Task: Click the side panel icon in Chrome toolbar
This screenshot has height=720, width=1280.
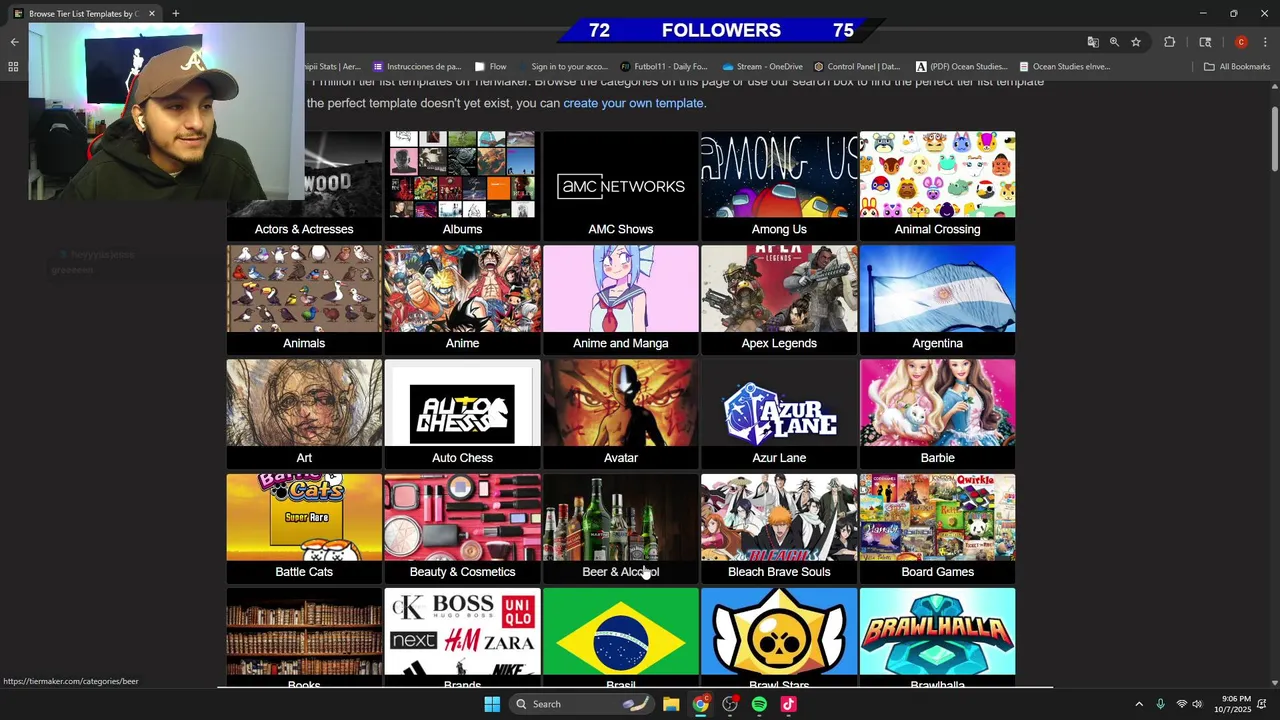Action: click(1205, 42)
